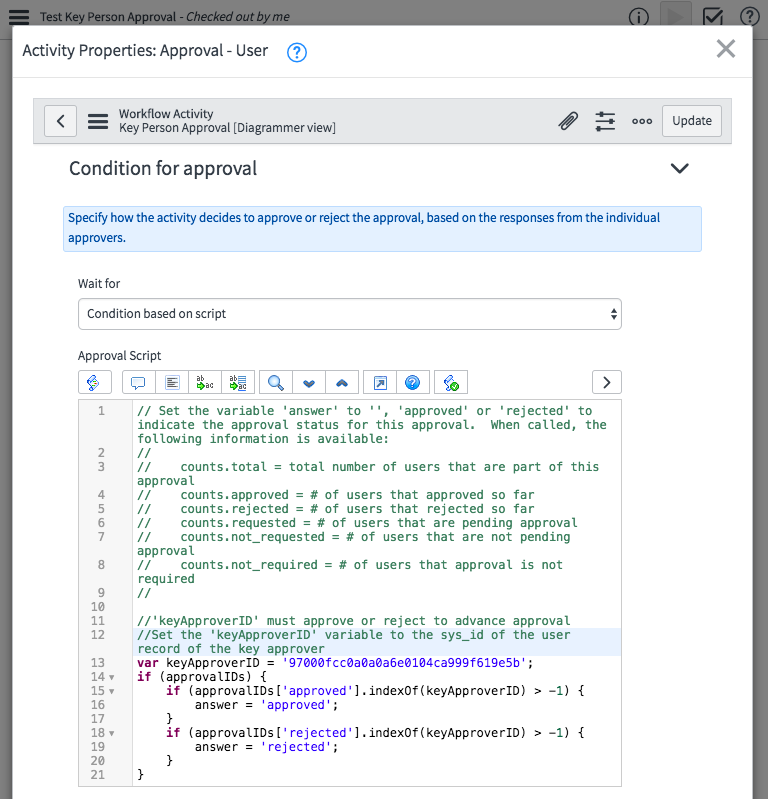Click the back arrow button
Screen dimensions: 768x799
point(61,121)
